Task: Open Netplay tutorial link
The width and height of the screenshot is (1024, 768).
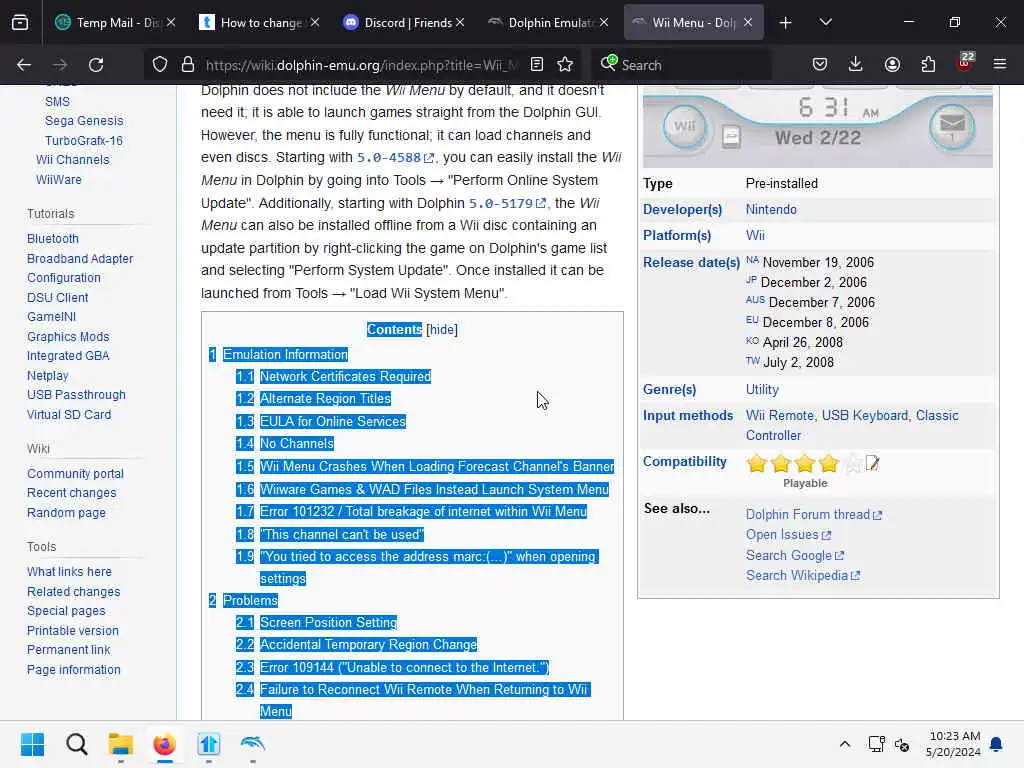Action: tap(47, 376)
